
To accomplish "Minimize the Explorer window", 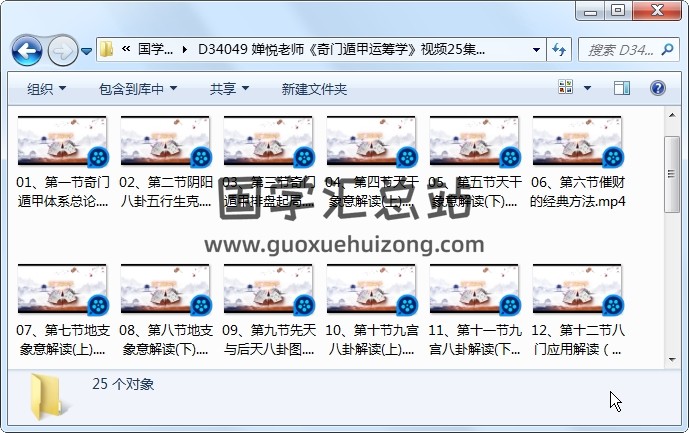I will click(x=590, y=11).
